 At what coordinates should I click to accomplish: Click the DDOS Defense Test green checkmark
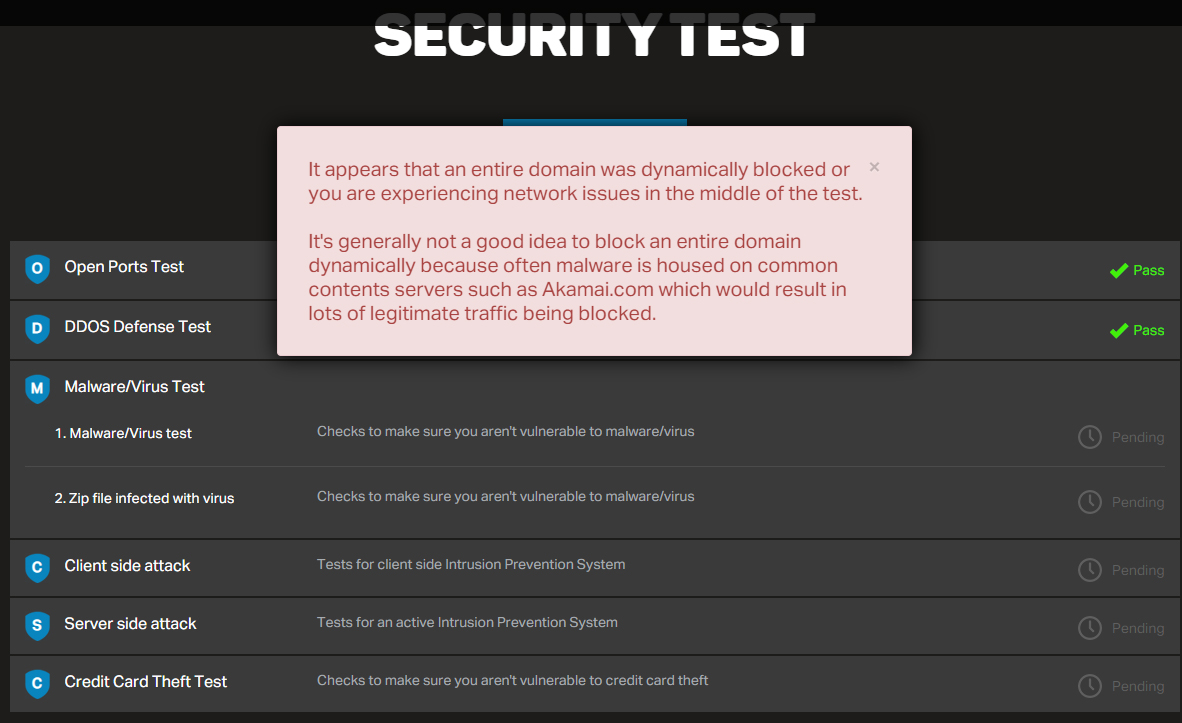coord(1119,331)
